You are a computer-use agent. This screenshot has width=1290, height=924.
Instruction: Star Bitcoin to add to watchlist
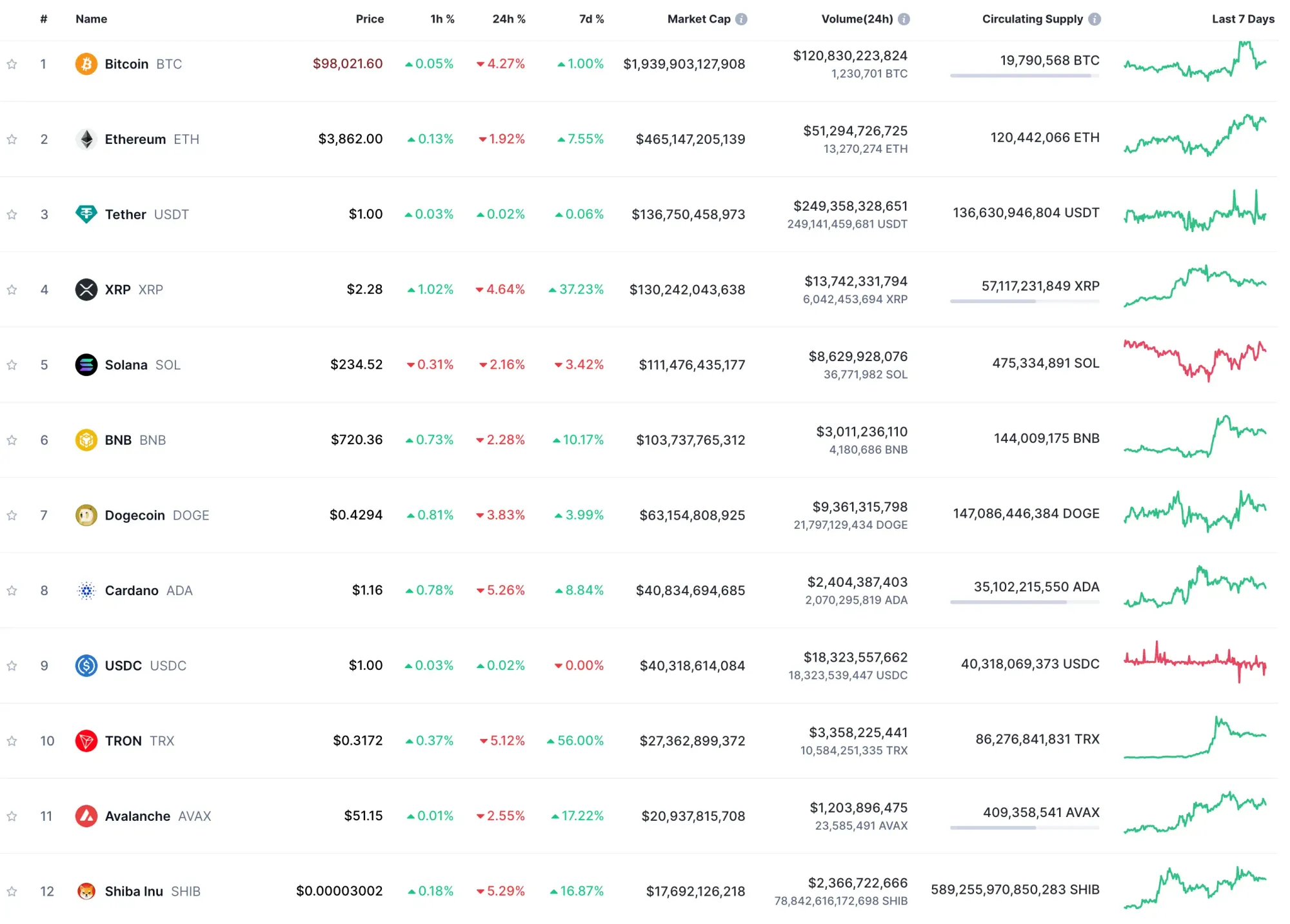point(12,64)
